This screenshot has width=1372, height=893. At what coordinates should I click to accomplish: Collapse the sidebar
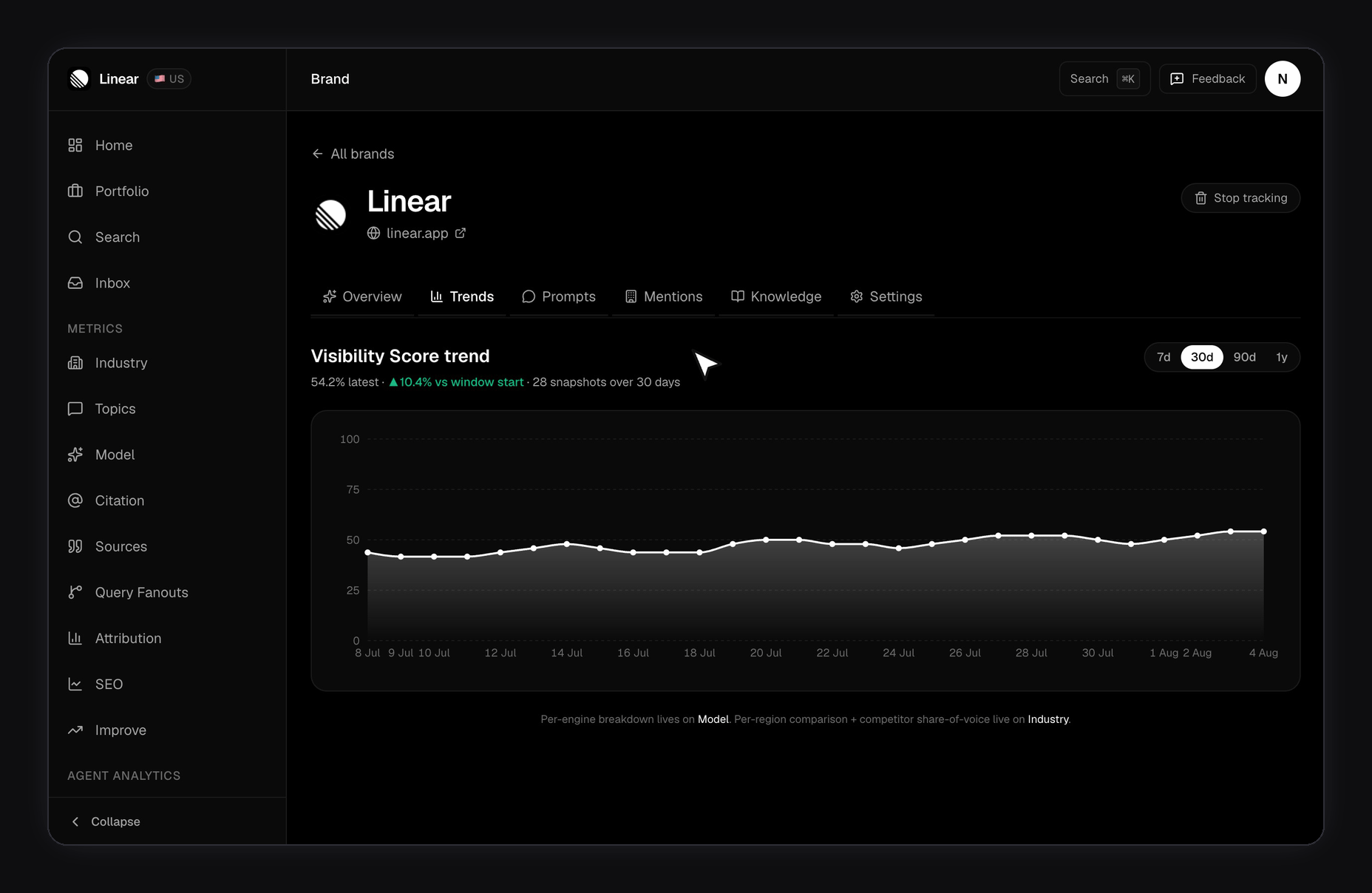point(167,821)
